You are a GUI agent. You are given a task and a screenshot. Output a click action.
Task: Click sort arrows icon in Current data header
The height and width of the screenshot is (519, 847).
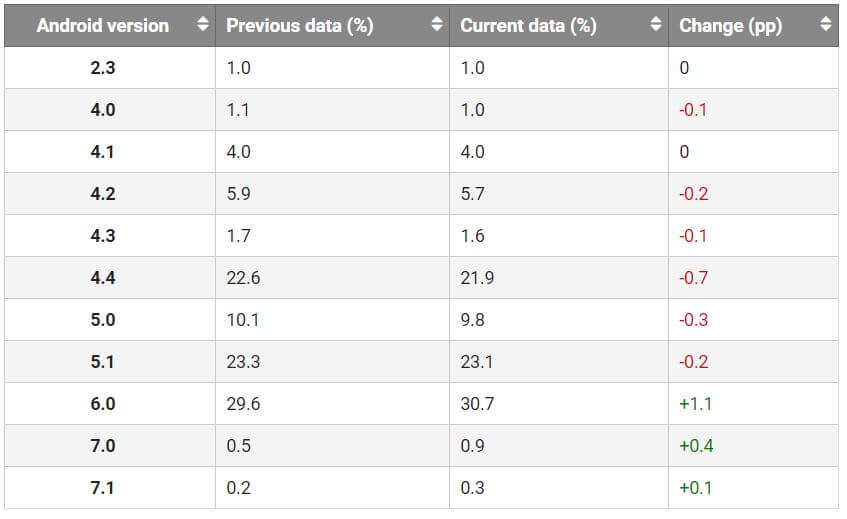pyautogui.click(x=655, y=25)
